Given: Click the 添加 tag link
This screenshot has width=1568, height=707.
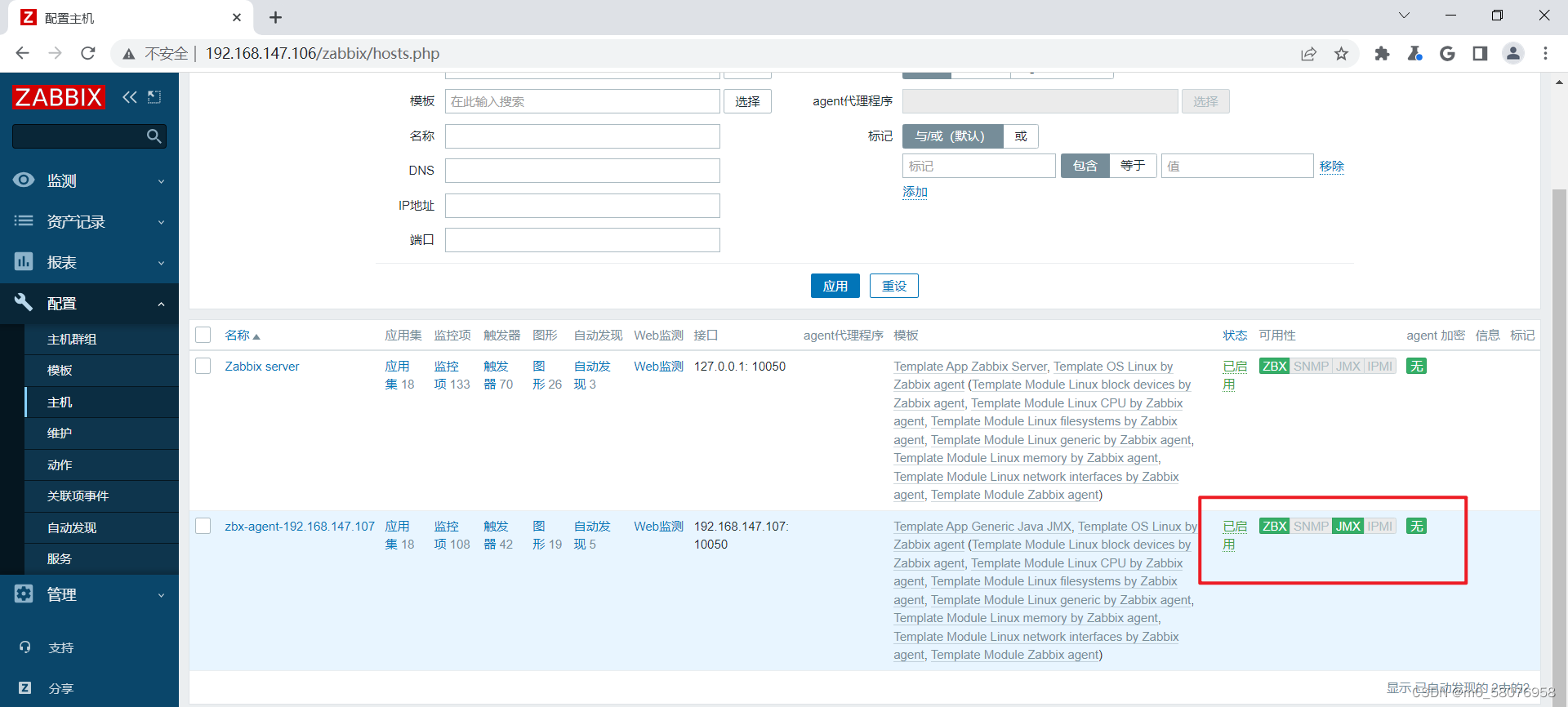Looking at the screenshot, I should pyautogui.click(x=915, y=192).
